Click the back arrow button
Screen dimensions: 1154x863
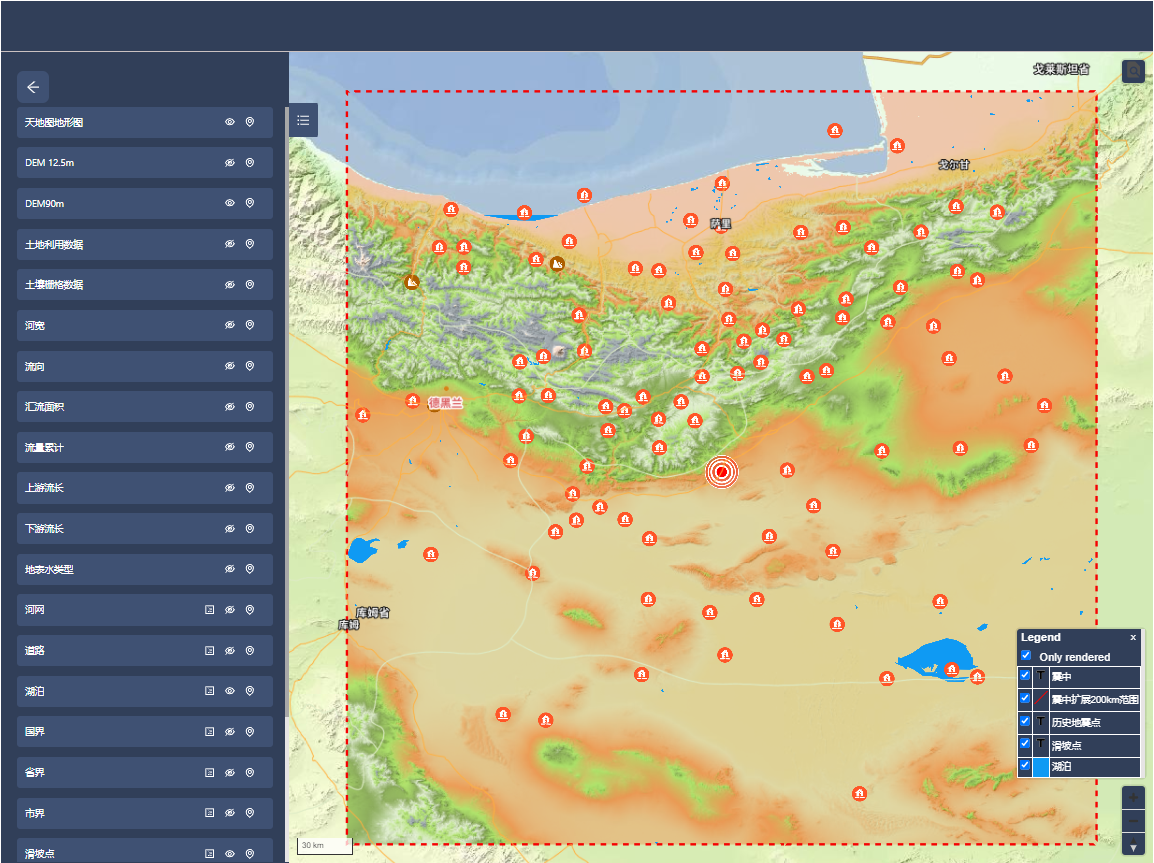click(x=33, y=87)
